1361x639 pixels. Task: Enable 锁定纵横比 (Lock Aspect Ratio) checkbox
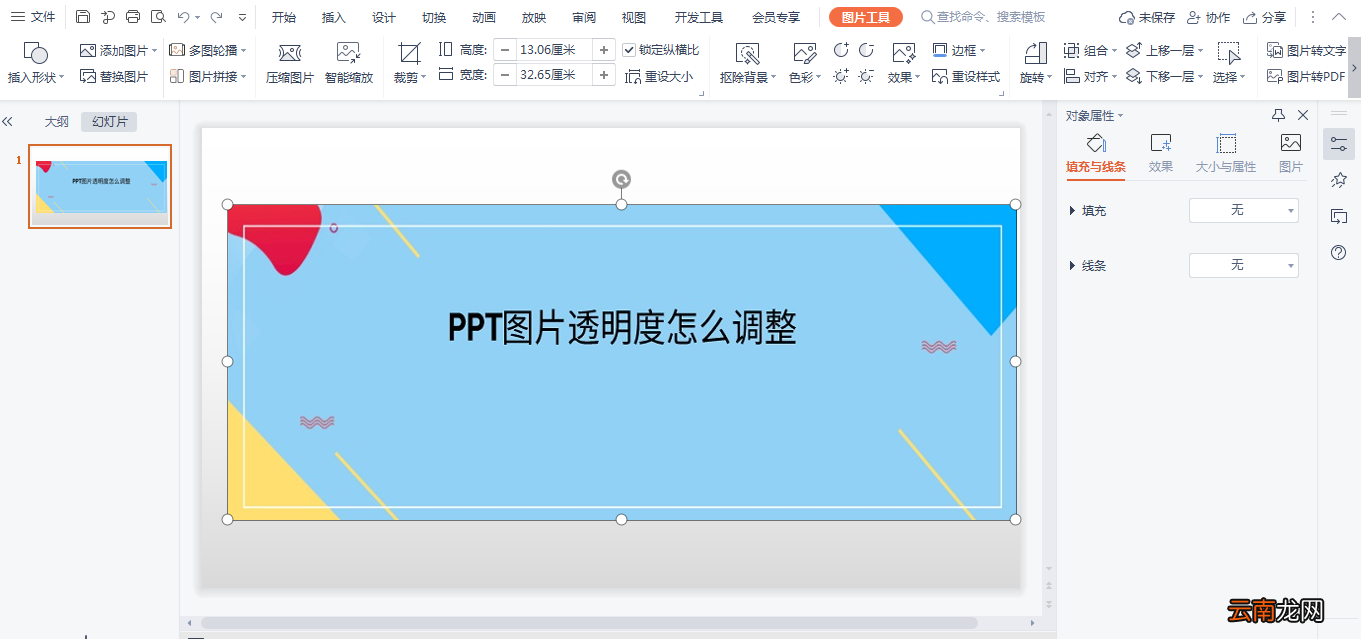(x=630, y=48)
